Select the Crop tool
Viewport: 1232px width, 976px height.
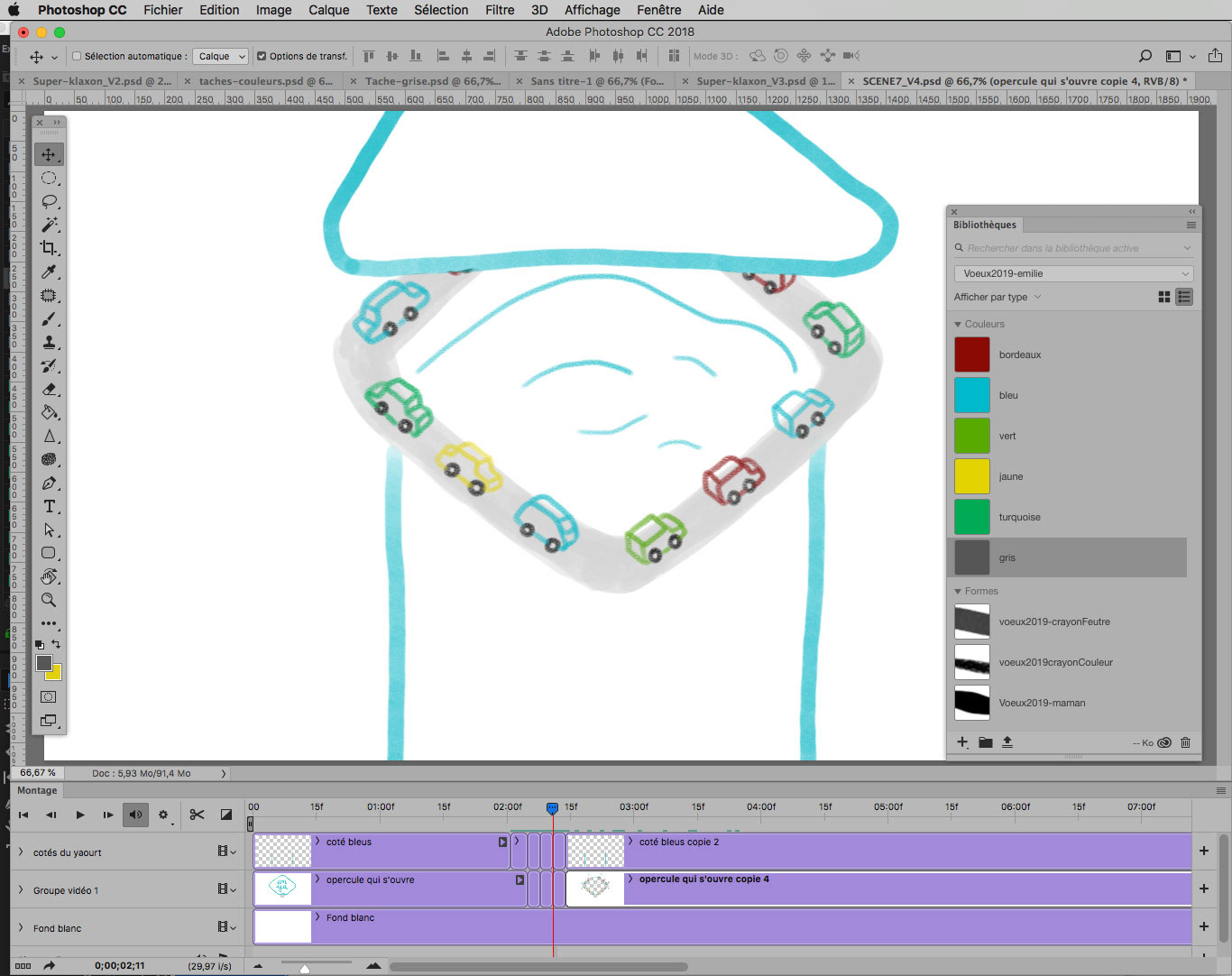pos(49,248)
